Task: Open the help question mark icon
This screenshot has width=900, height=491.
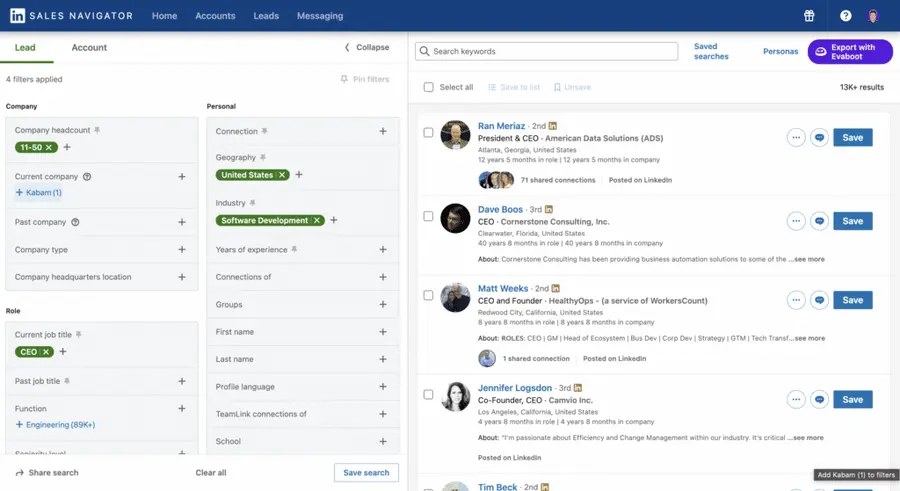Action: pyautogui.click(x=845, y=16)
